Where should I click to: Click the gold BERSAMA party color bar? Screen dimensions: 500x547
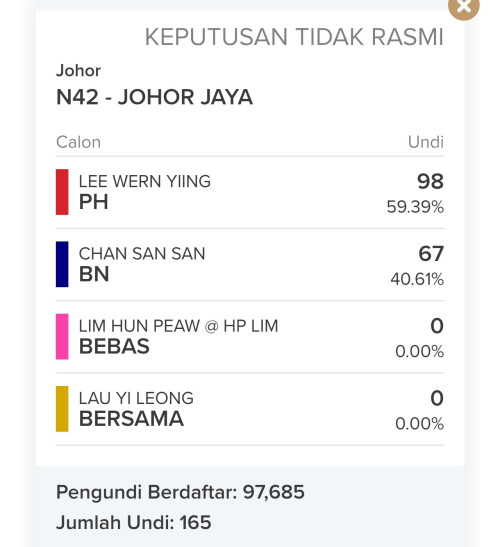click(62, 409)
